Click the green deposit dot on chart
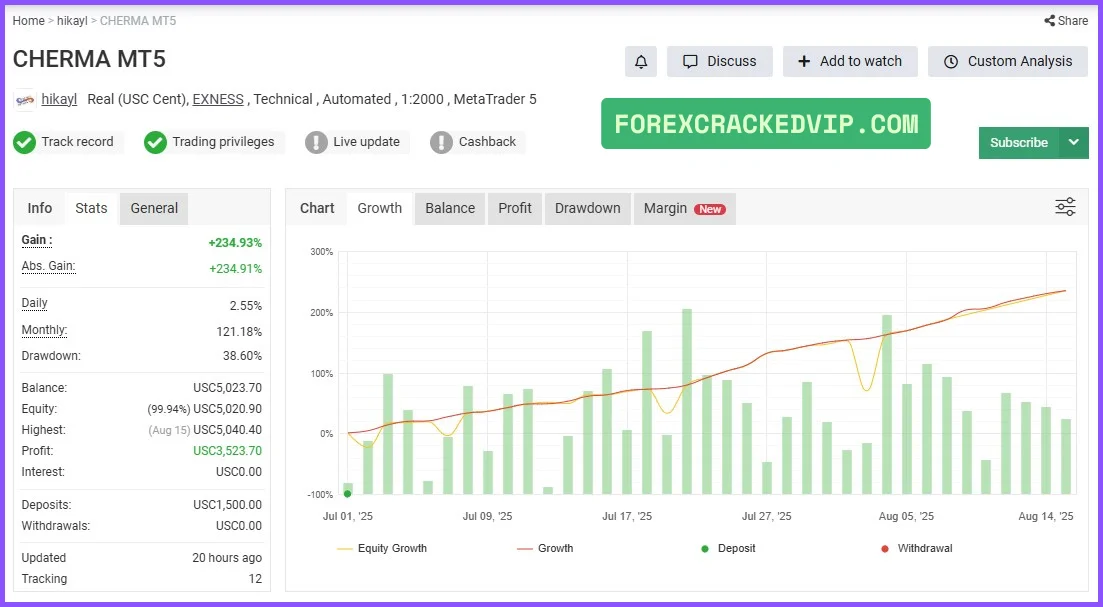1103x607 pixels. tap(348, 494)
